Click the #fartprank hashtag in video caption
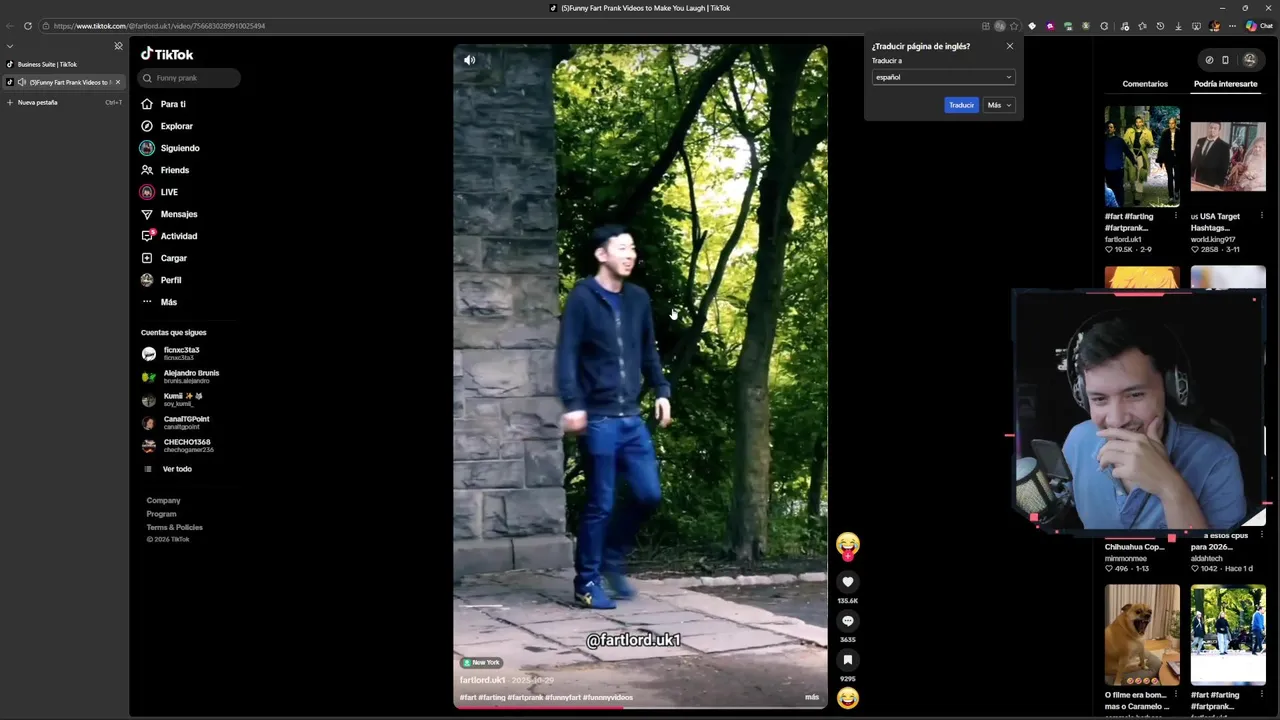1280x720 pixels. pos(525,697)
